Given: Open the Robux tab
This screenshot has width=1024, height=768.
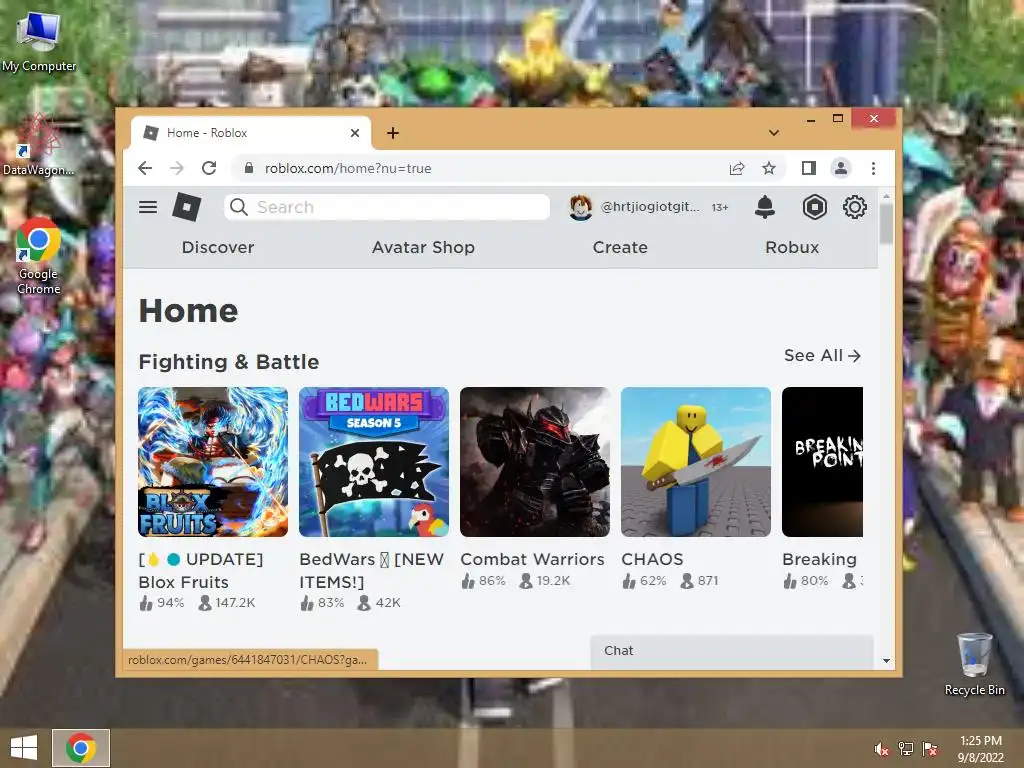Looking at the screenshot, I should pyautogui.click(x=792, y=248).
